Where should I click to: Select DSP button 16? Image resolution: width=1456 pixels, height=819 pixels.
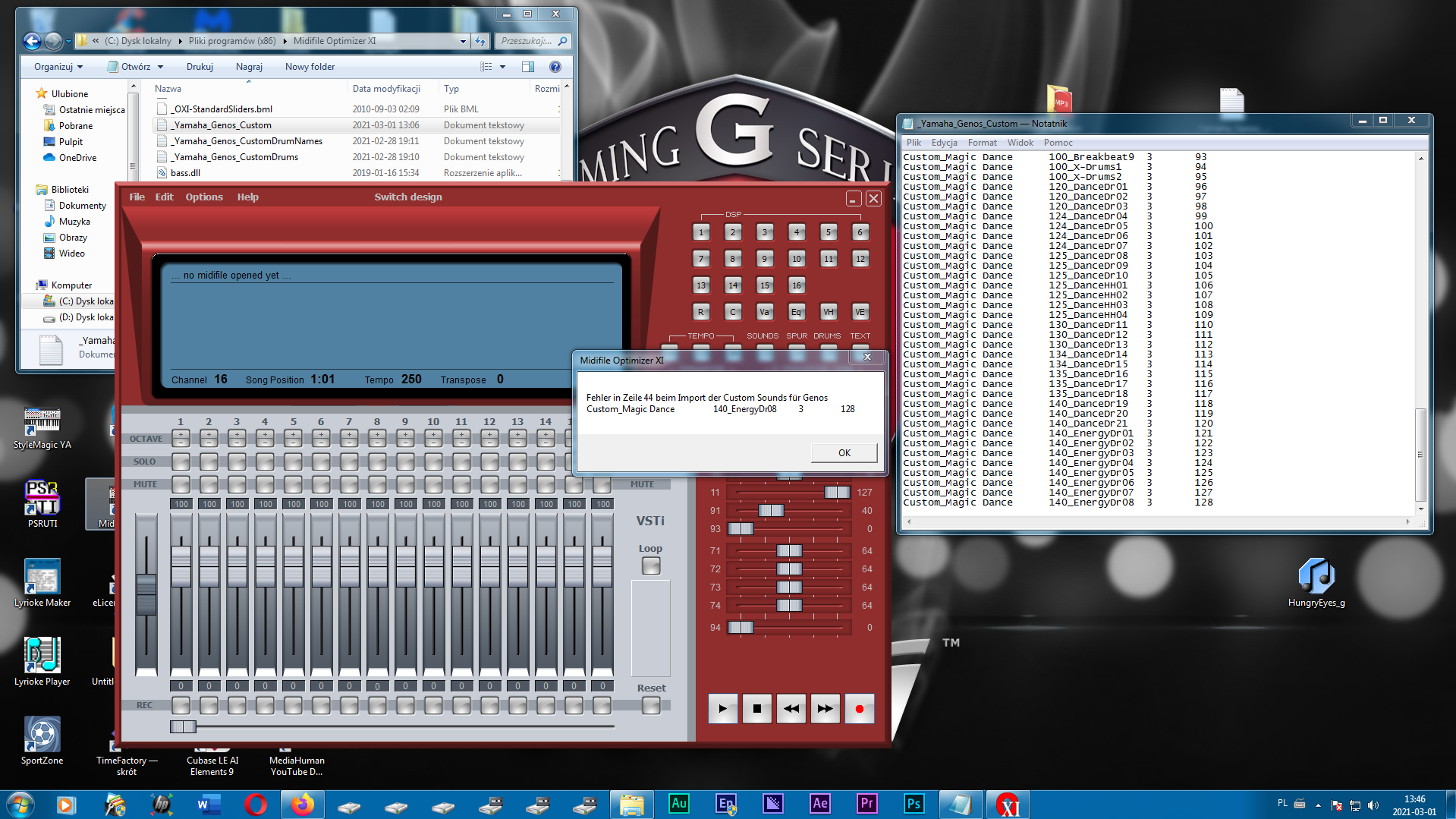(x=796, y=285)
